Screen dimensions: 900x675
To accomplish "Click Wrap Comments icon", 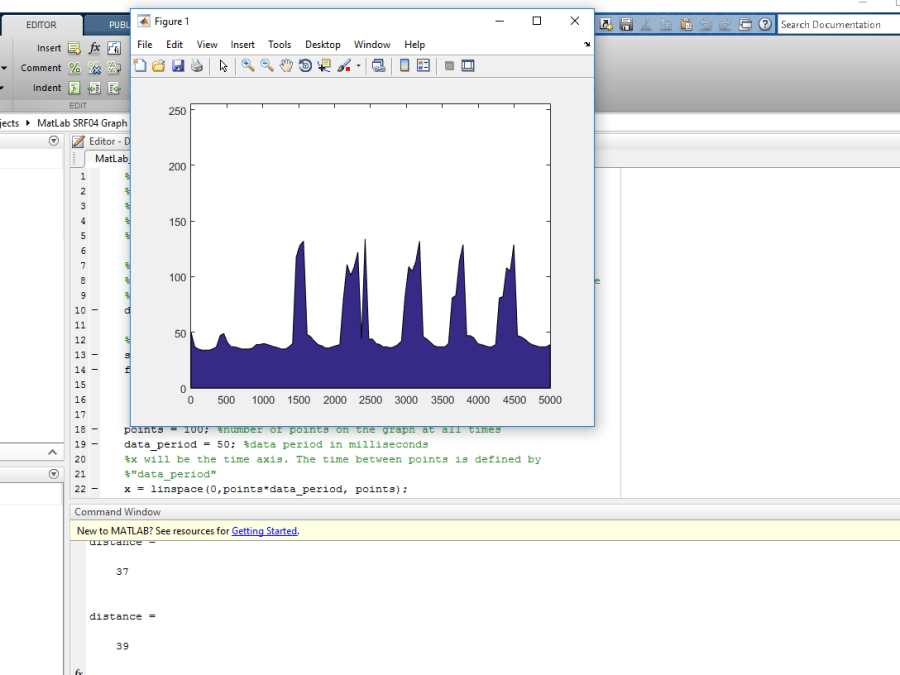I will click(x=114, y=68).
